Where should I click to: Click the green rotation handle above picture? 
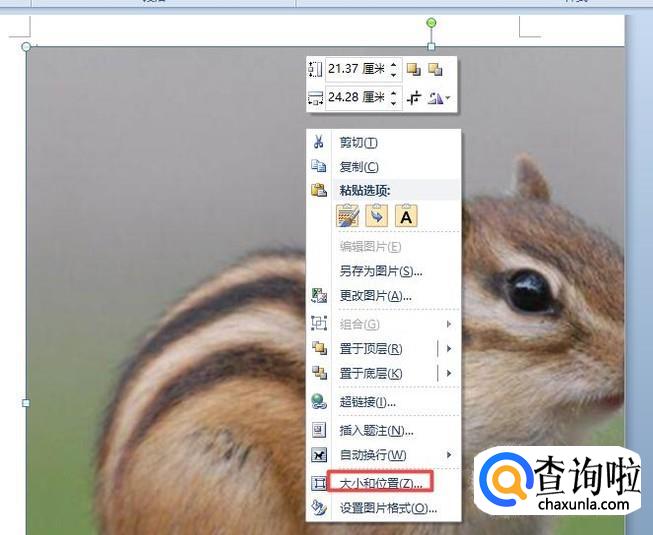coord(431,22)
